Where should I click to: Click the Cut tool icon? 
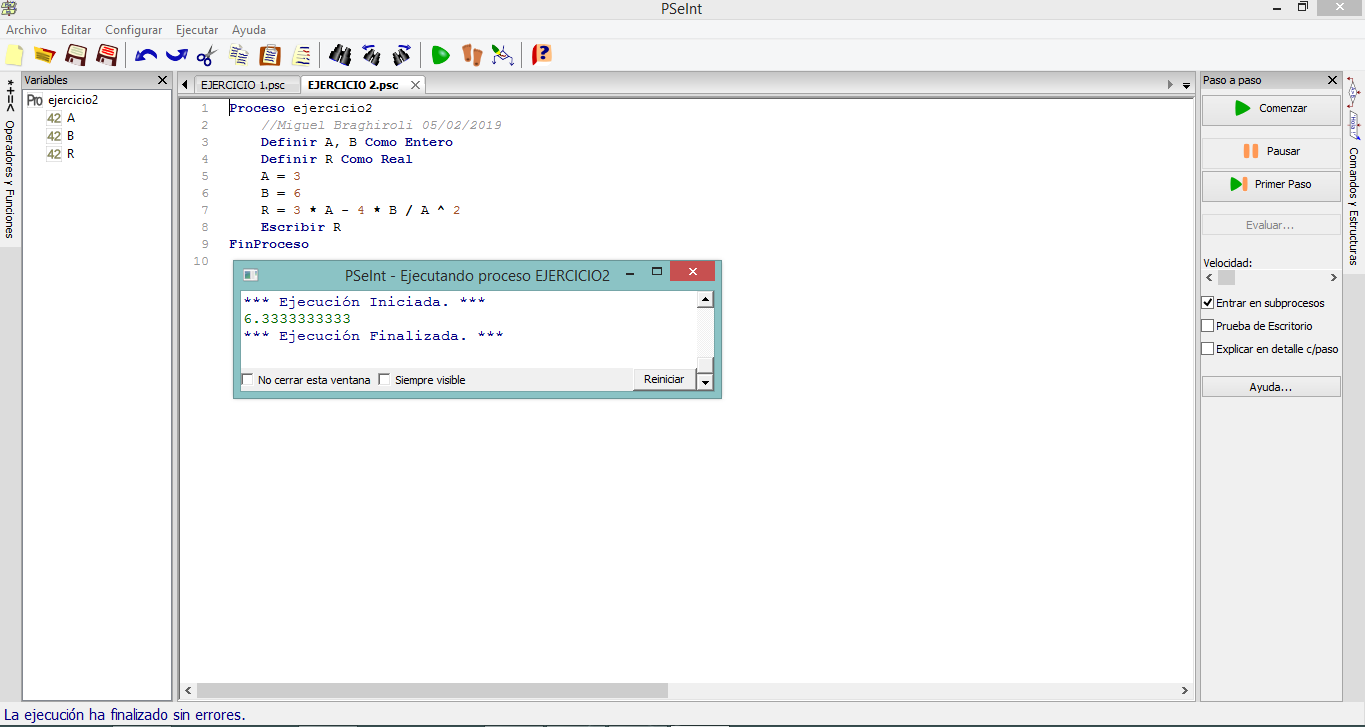click(x=205, y=55)
